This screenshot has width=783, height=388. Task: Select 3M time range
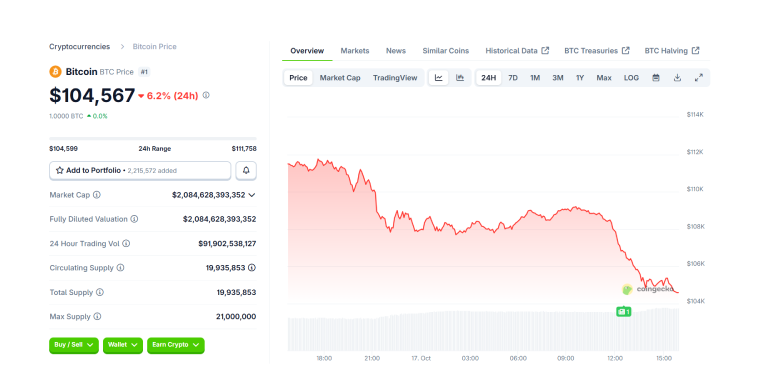click(x=558, y=78)
